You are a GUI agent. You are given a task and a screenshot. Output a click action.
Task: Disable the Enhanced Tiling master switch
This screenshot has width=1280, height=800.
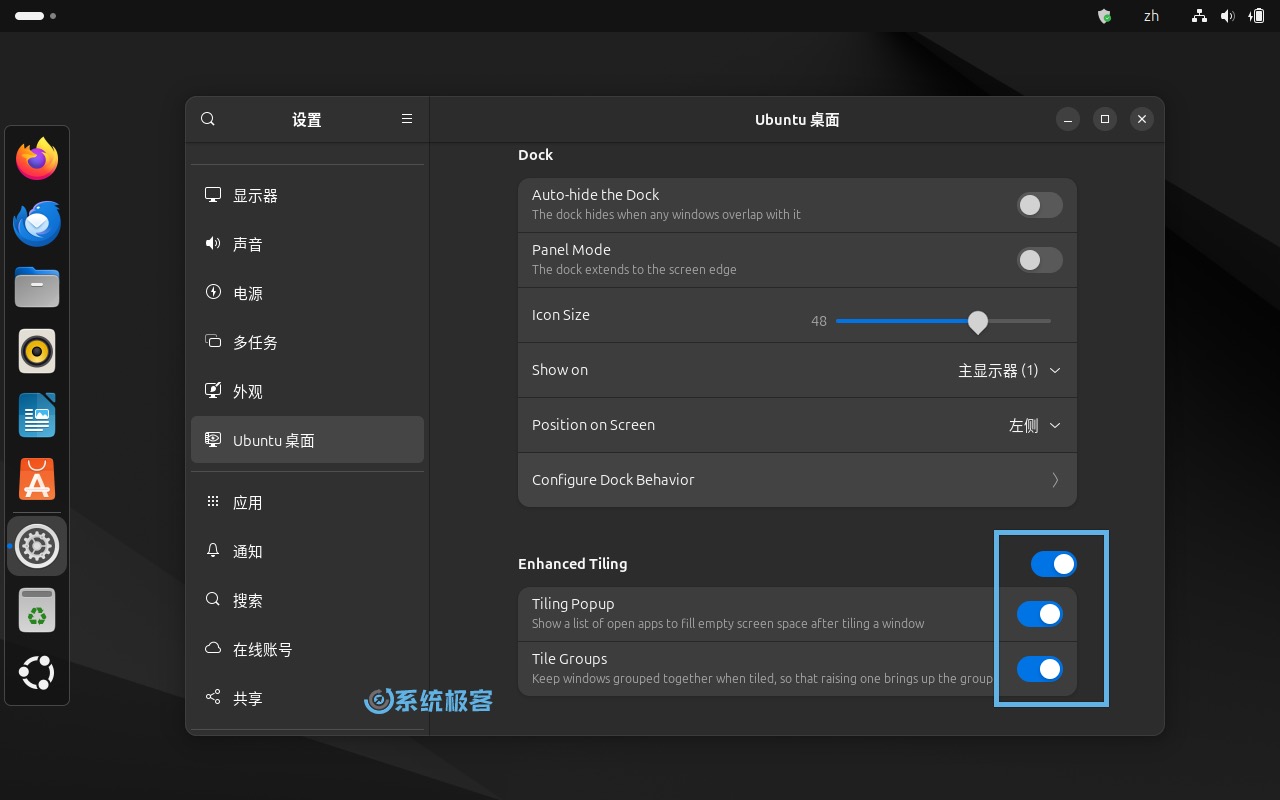click(1054, 564)
